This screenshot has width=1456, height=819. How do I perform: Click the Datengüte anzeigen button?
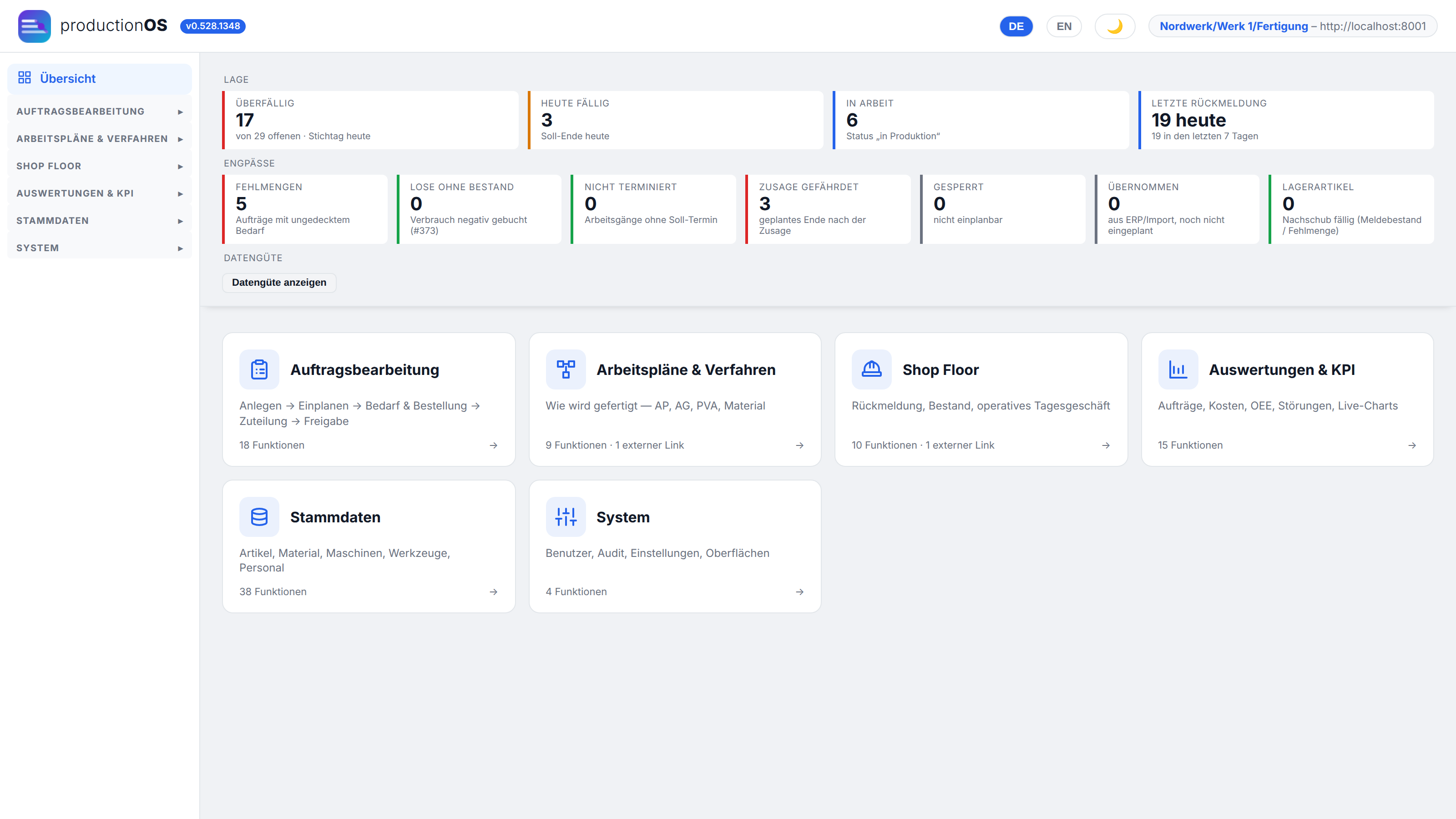(x=279, y=283)
